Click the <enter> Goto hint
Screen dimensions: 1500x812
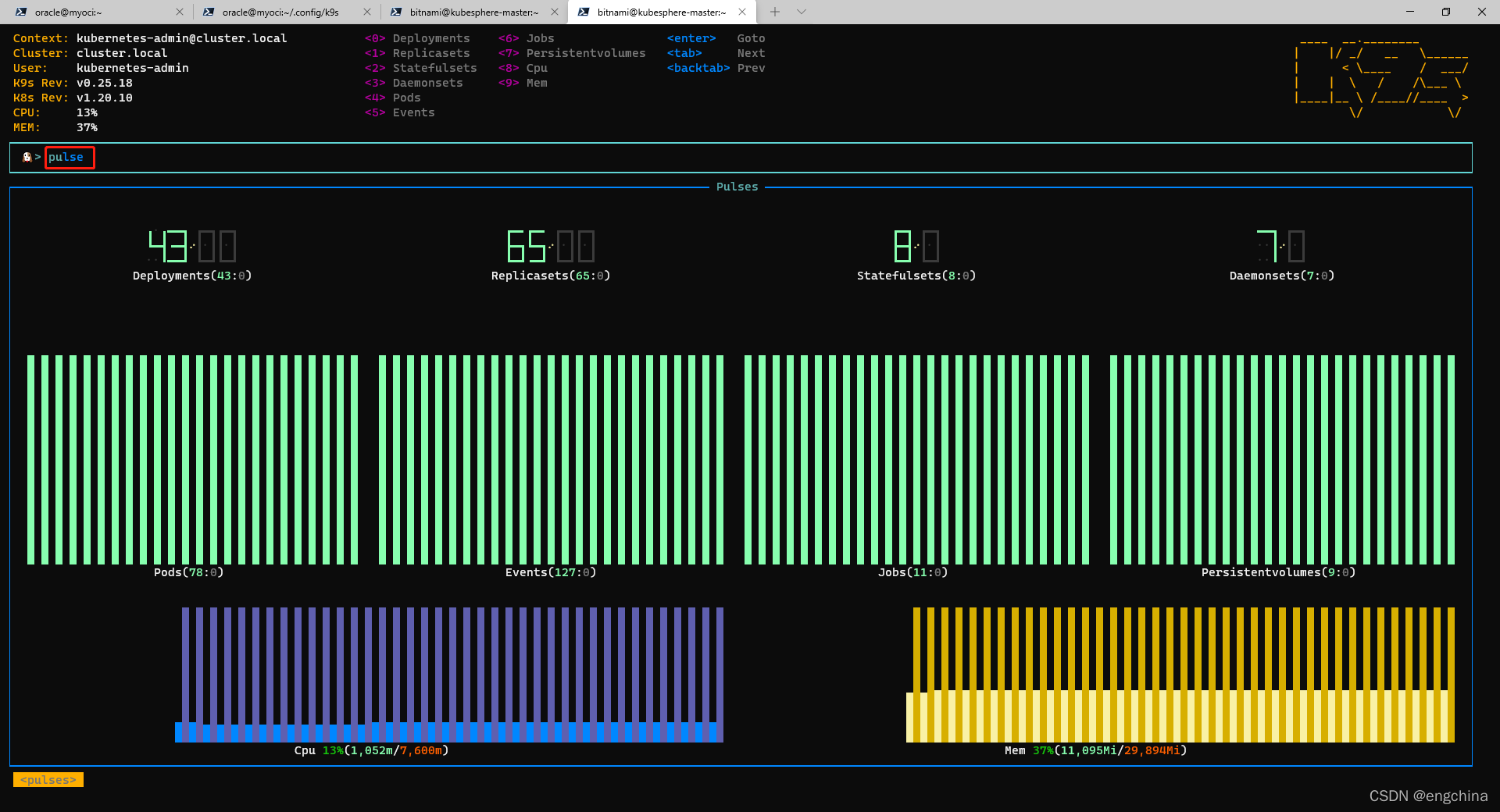[716, 38]
